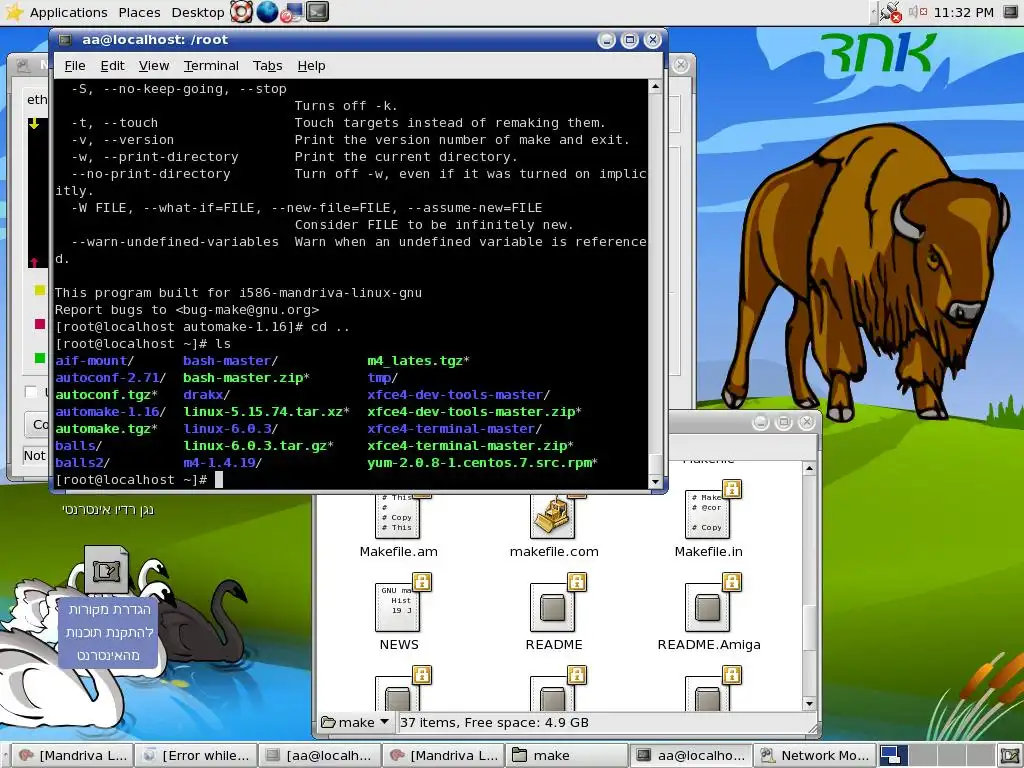Image resolution: width=1024 pixels, height=768 pixels.
Task: Click the software sources desktop icon
Action: tap(106, 569)
